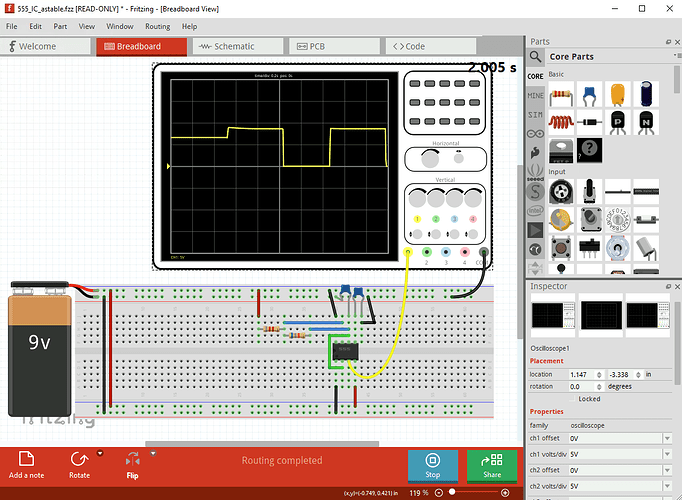
Task: Toggle oscilloscope channel 1 yellow button
Action: tap(417, 219)
